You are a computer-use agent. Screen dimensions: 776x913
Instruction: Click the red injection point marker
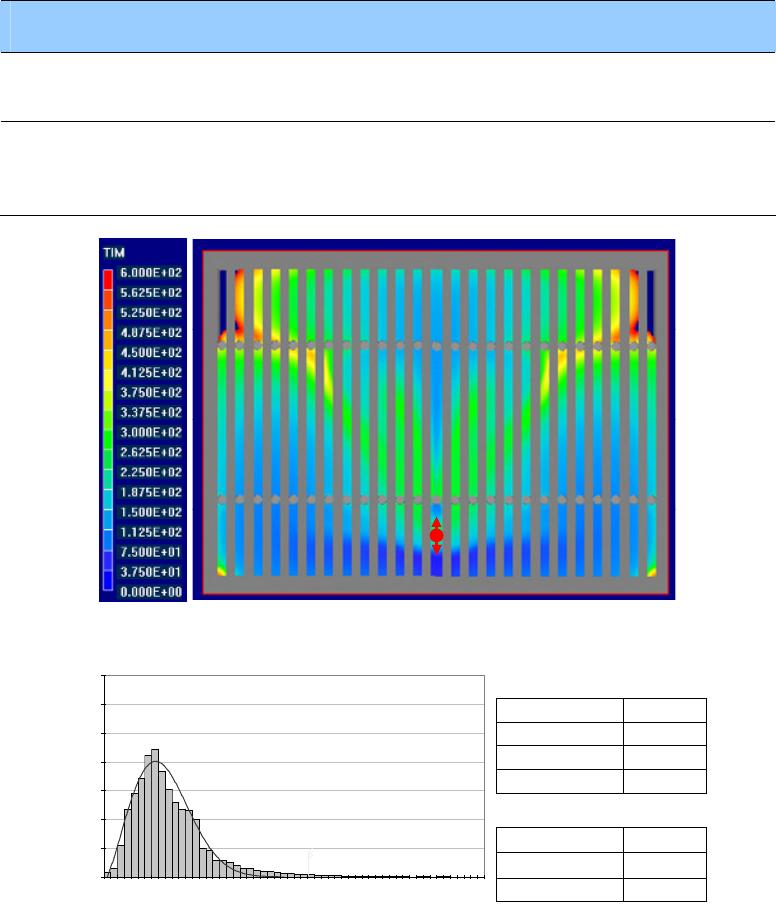(436, 536)
